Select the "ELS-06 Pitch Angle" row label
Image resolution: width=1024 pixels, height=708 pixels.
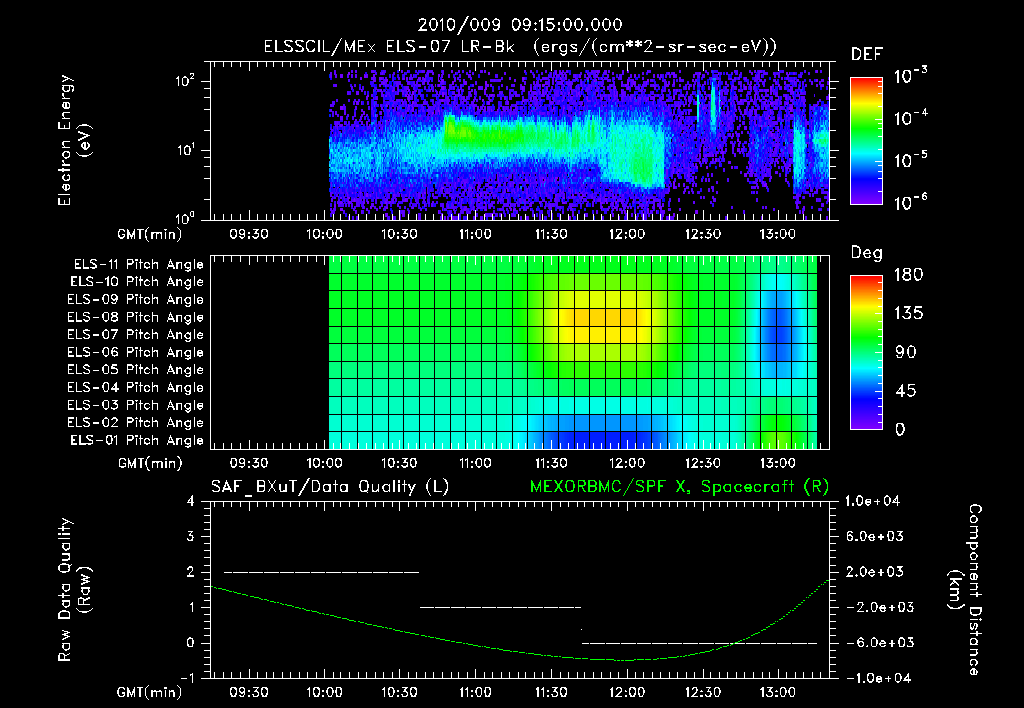tap(135, 353)
